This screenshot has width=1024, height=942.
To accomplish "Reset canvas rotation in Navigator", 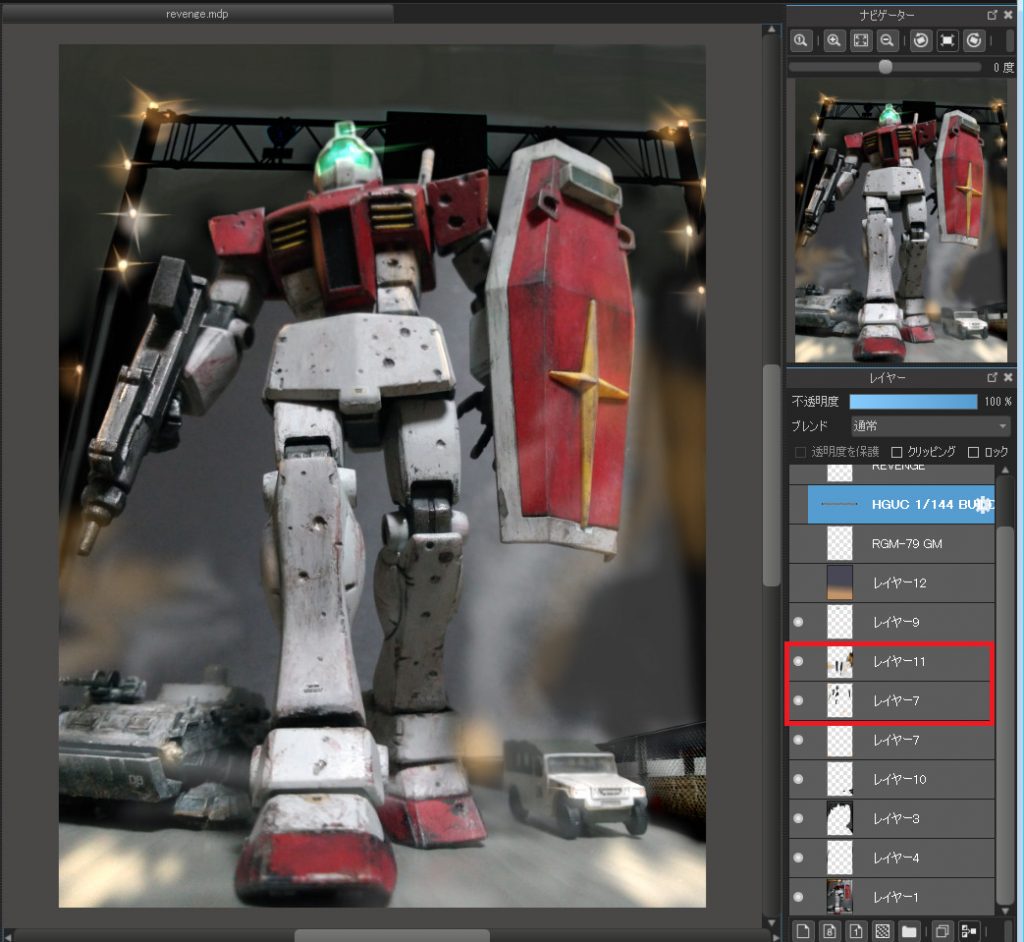I will tap(947, 41).
